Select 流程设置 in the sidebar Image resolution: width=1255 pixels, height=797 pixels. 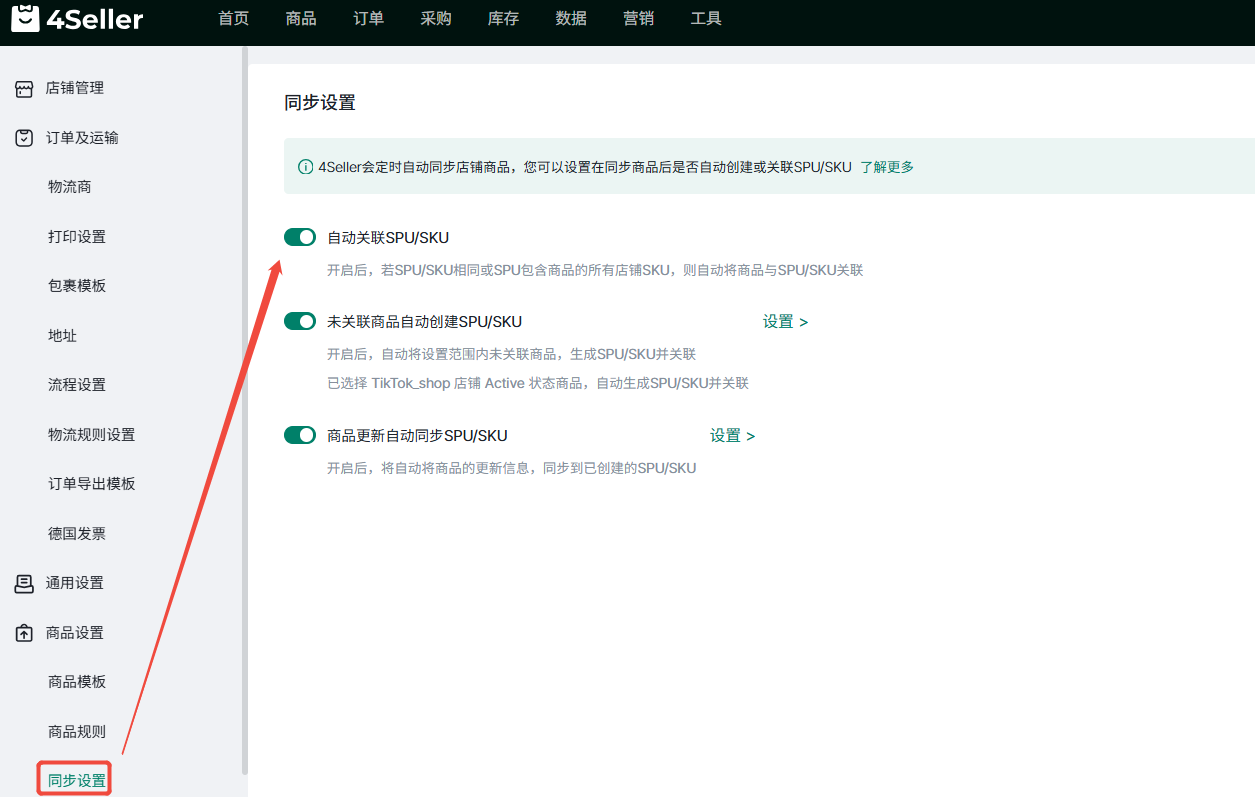(77, 385)
